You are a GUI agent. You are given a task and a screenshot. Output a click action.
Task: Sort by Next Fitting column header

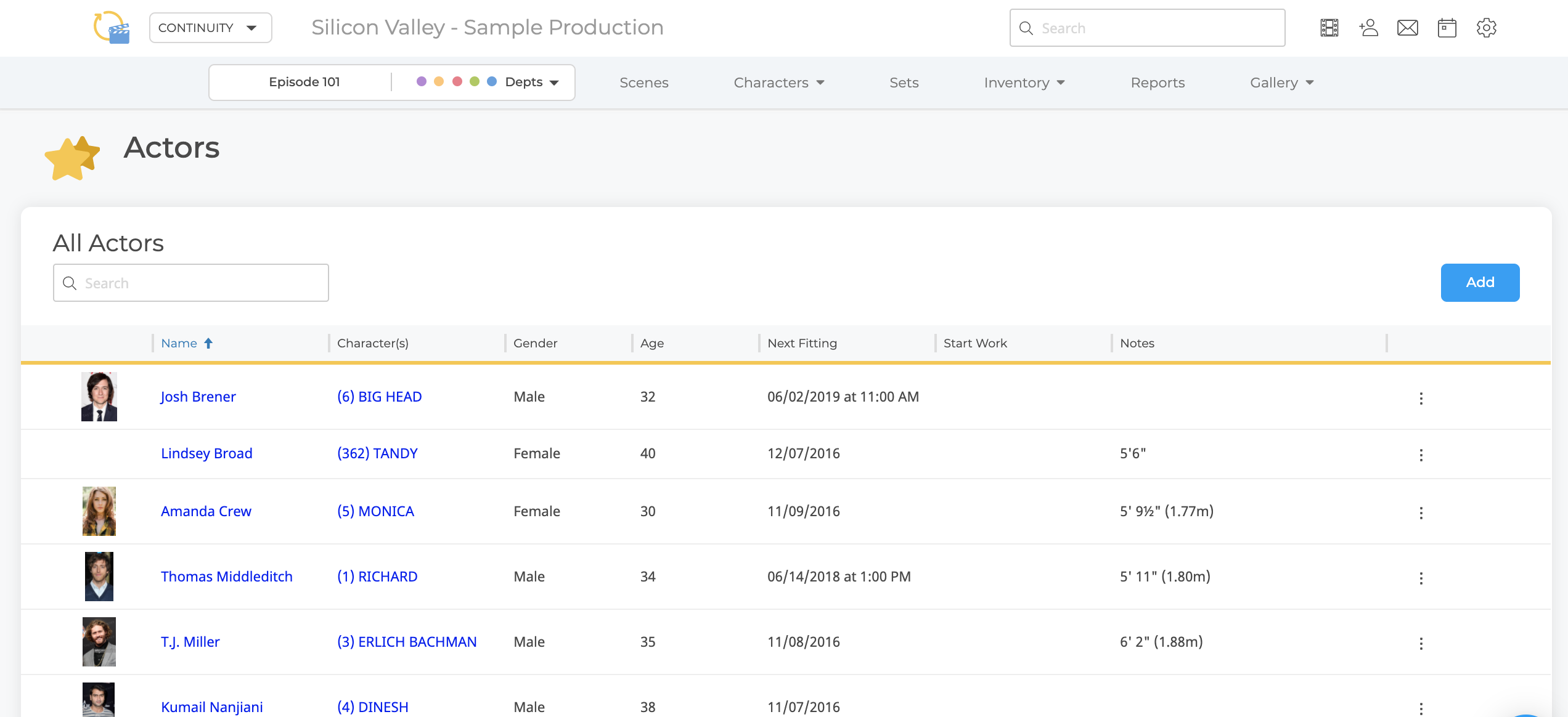click(x=802, y=343)
